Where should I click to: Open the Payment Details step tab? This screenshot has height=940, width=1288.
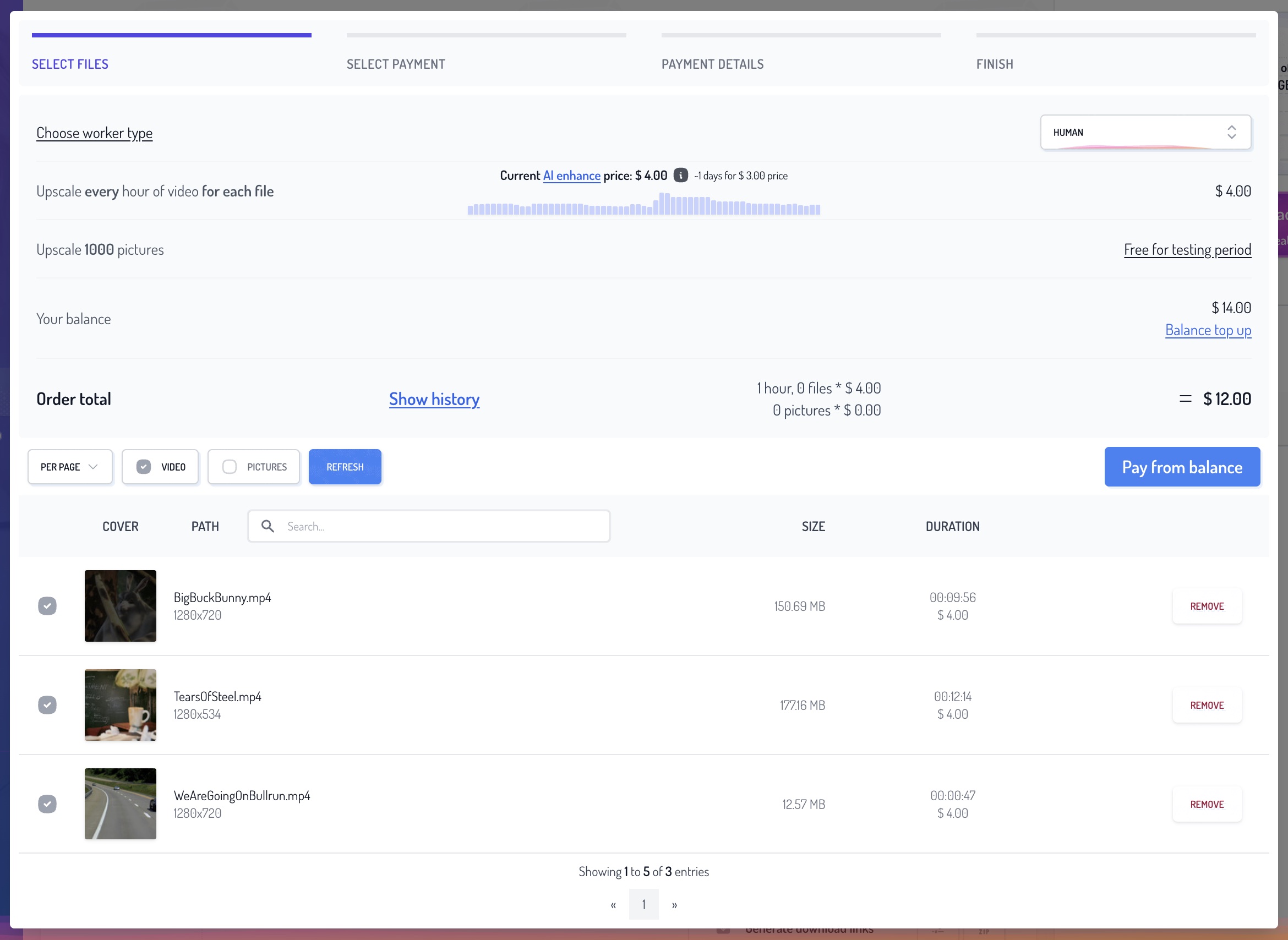pyautogui.click(x=712, y=64)
